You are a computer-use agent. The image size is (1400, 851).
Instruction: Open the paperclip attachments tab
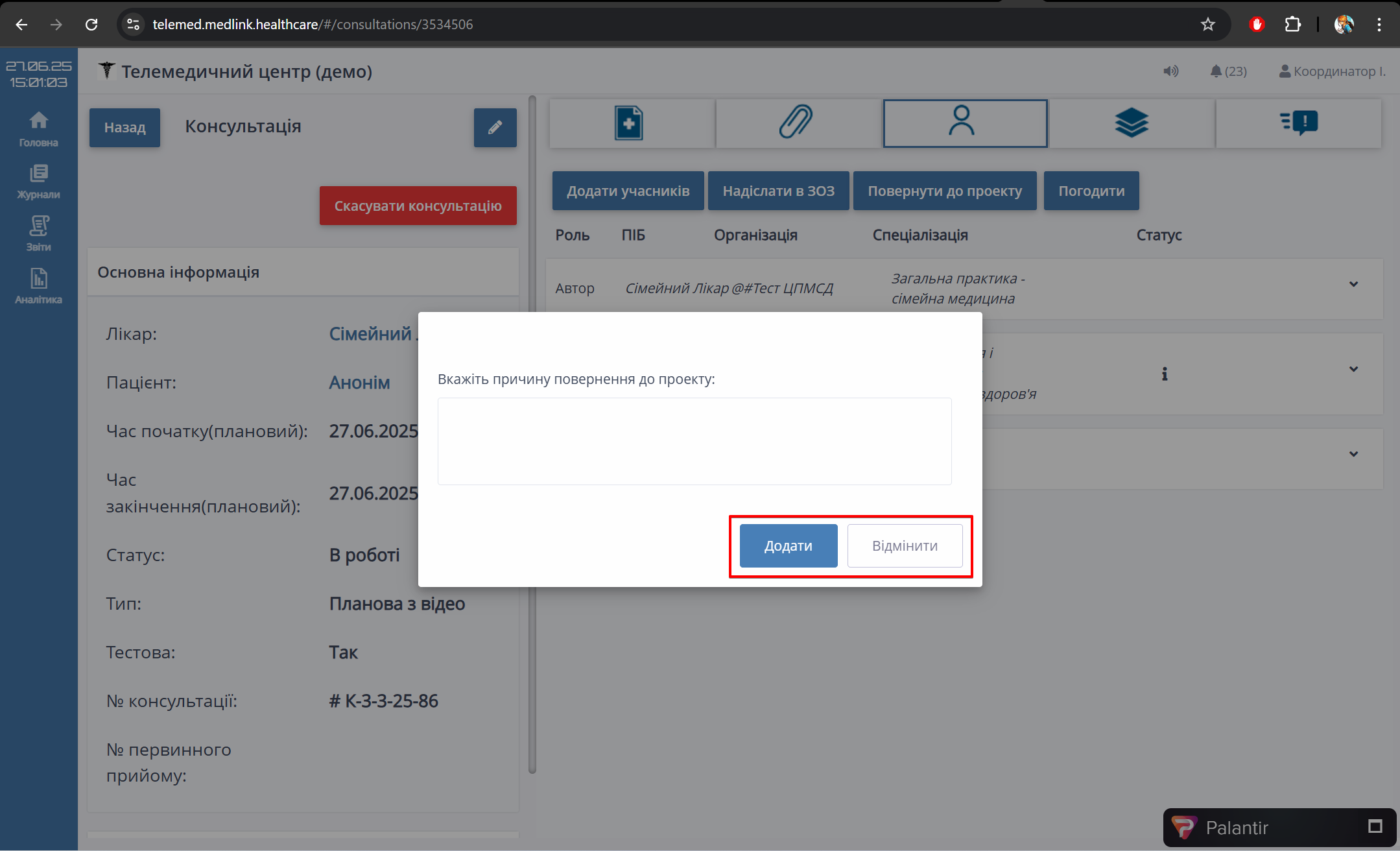click(x=796, y=123)
